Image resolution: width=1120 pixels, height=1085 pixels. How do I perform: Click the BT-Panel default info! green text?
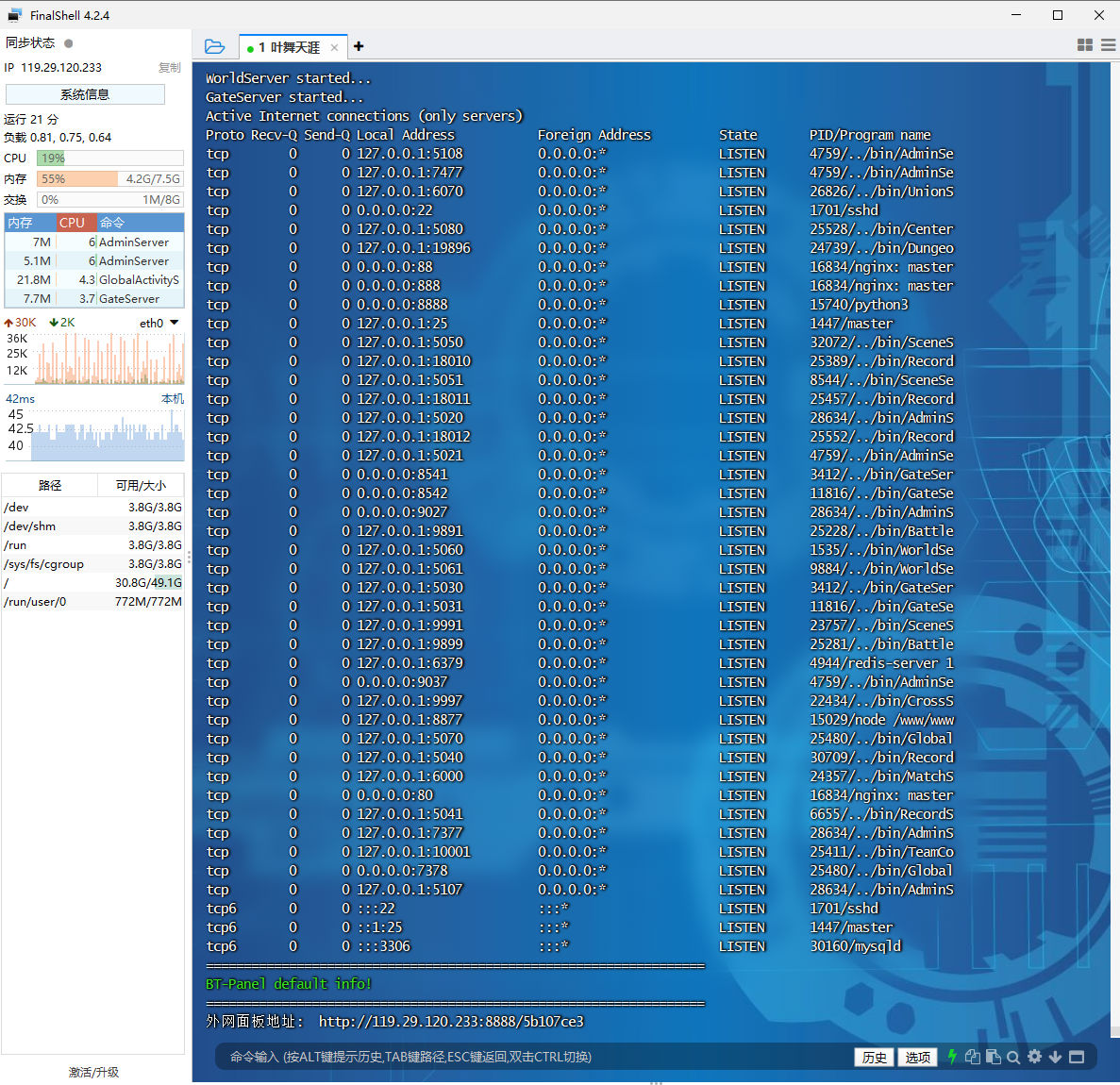pos(289,984)
